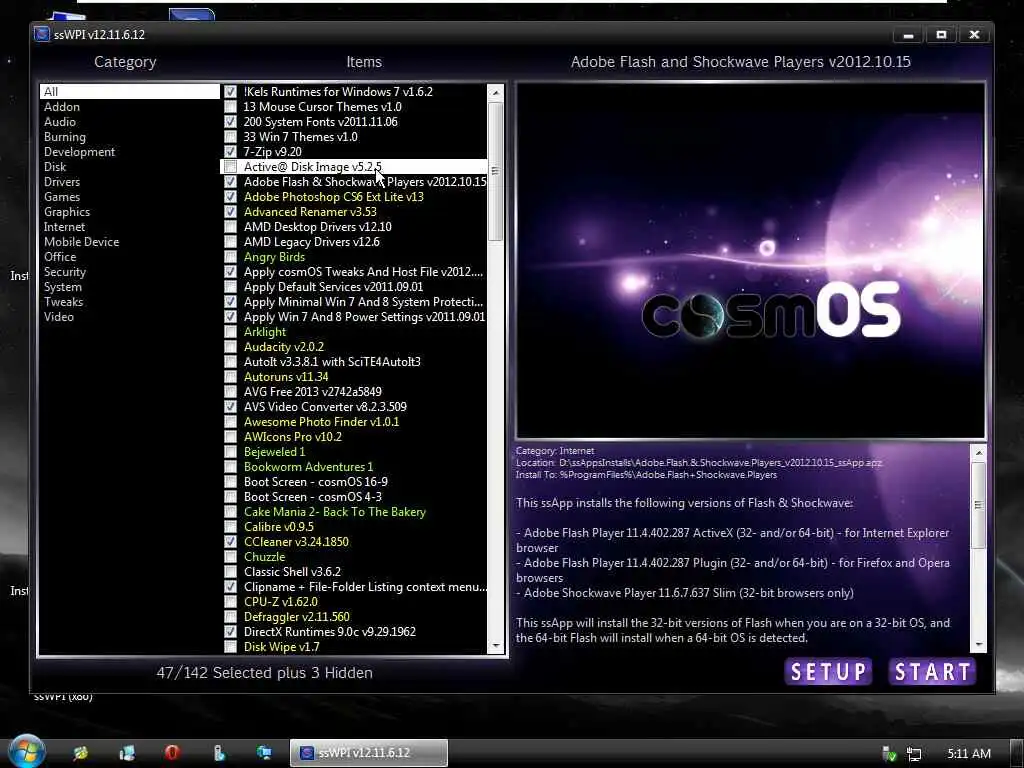Click items list scroll-up arrow
The width and height of the screenshot is (1024, 768).
[496, 93]
